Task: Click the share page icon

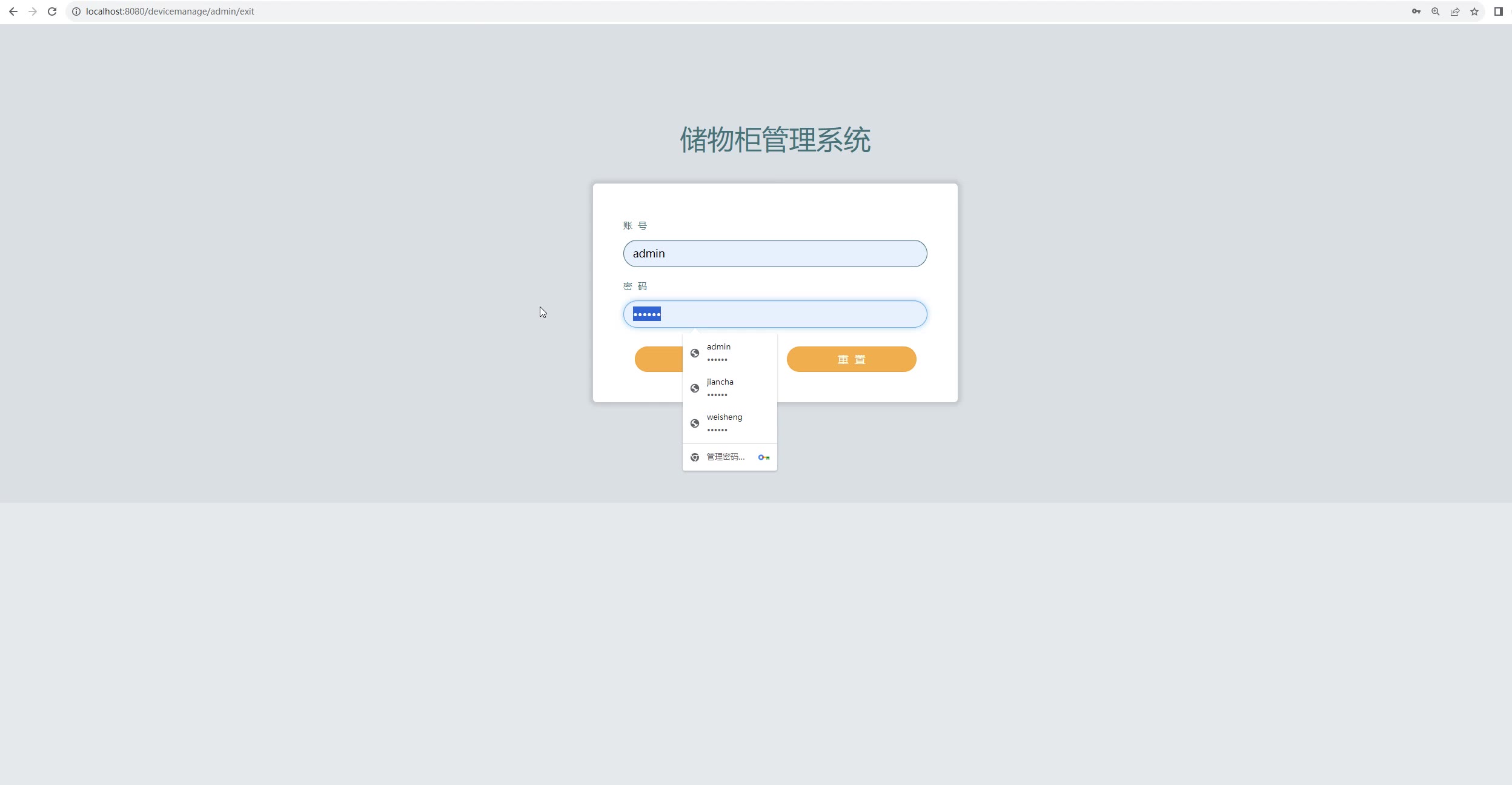Action: (x=1455, y=12)
